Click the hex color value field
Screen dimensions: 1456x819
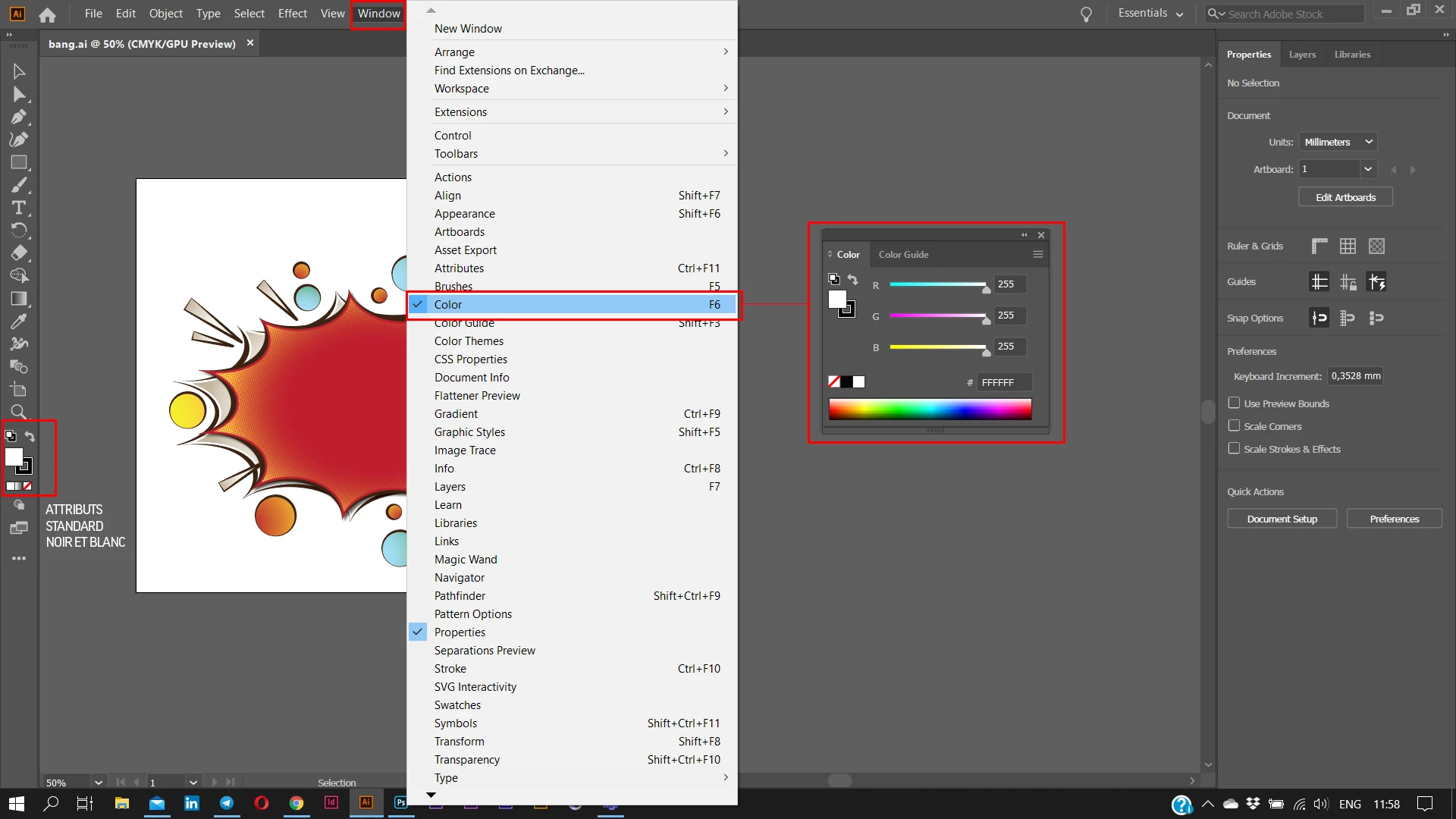(x=1003, y=383)
